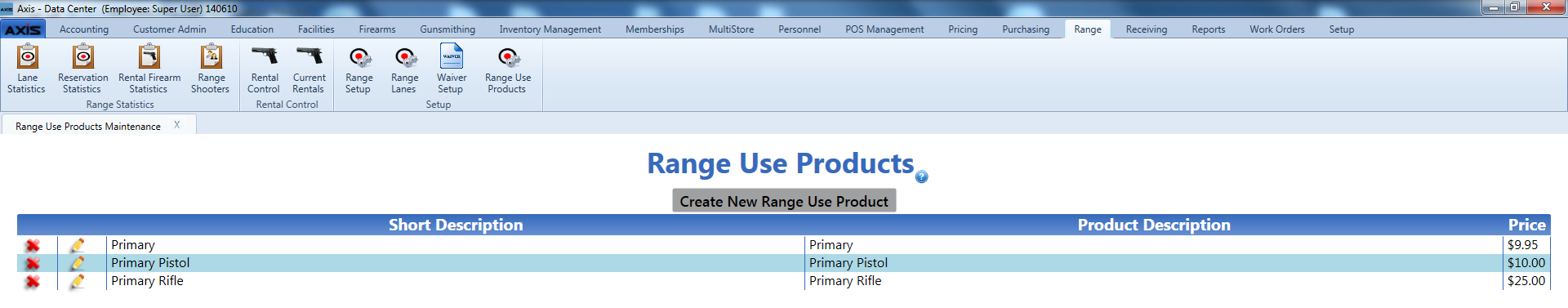Click Create New Range Use Product button
Image resolution: width=1568 pixels, height=308 pixels.
(x=784, y=201)
